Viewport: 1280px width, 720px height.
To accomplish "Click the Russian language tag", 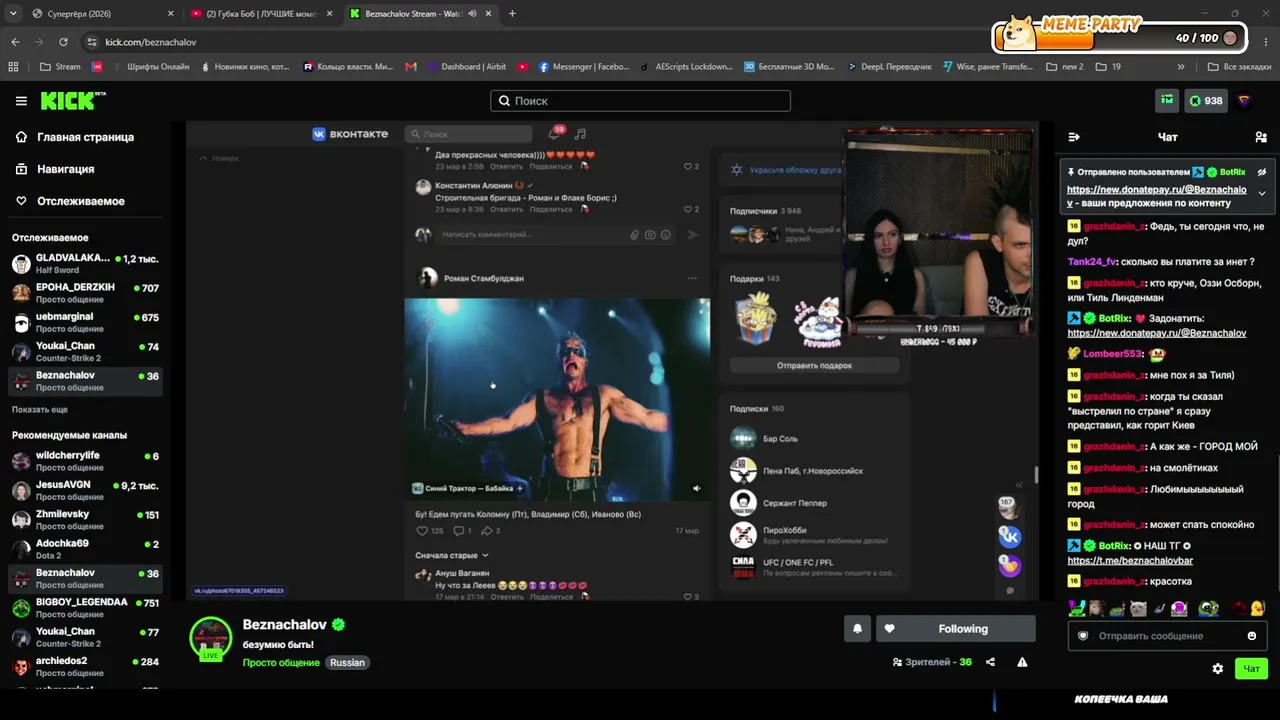I will point(348,663).
